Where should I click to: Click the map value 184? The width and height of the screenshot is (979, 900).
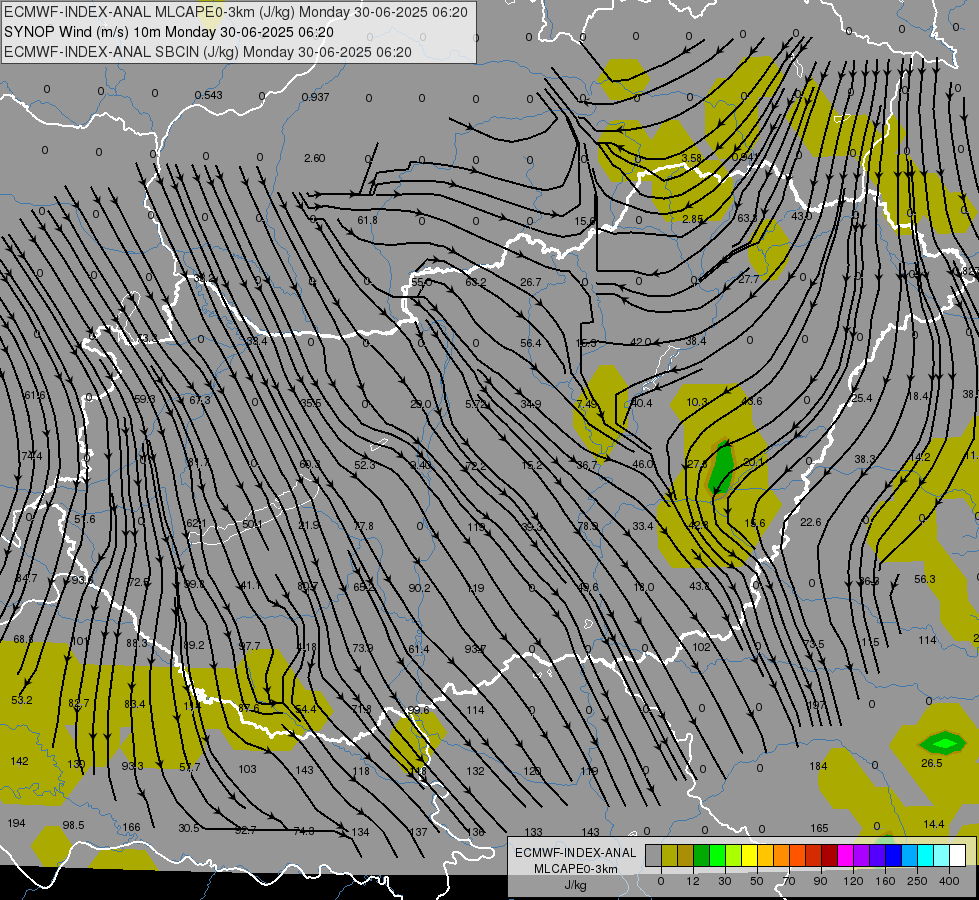click(819, 766)
